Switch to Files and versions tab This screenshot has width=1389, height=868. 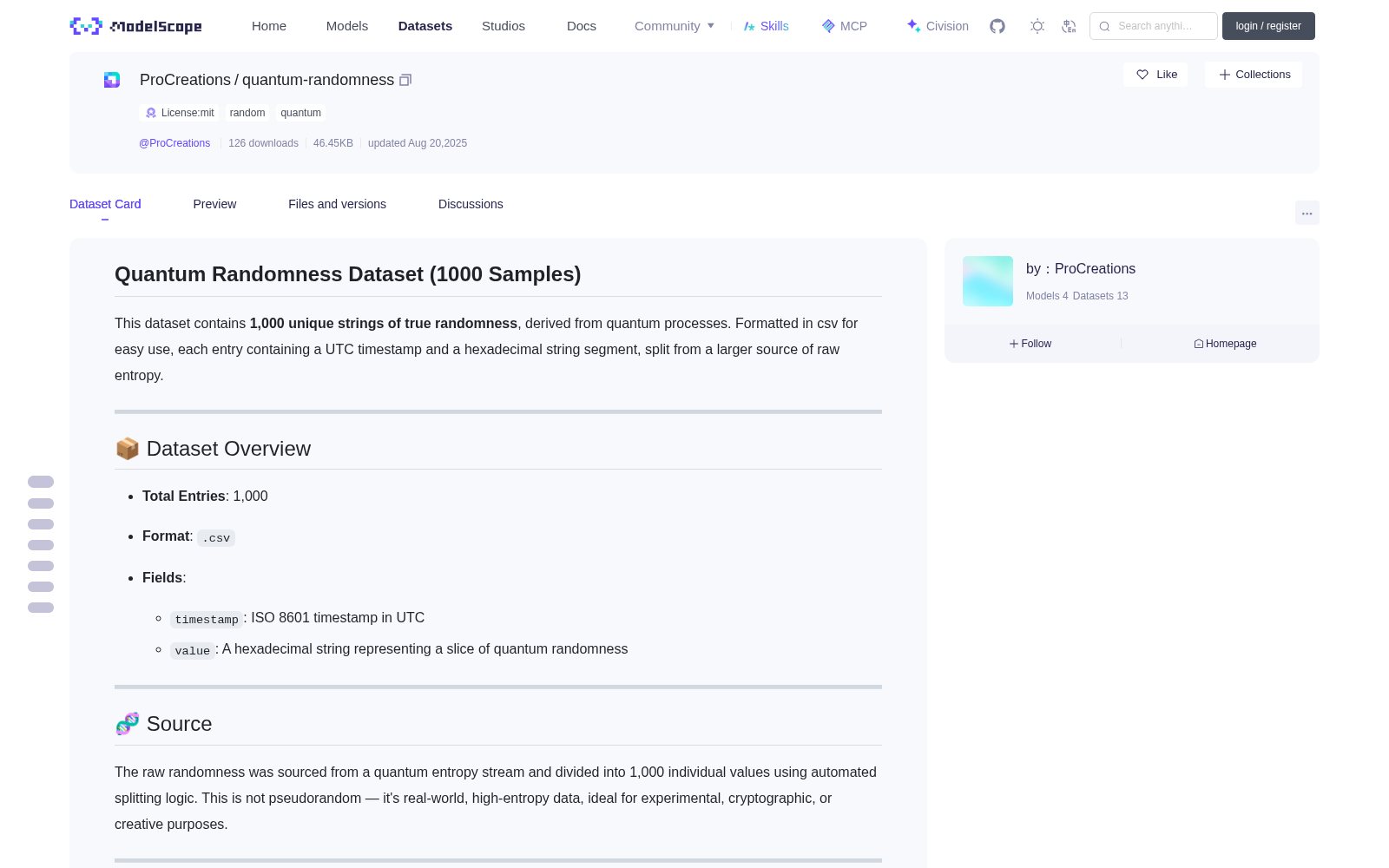coord(337,204)
